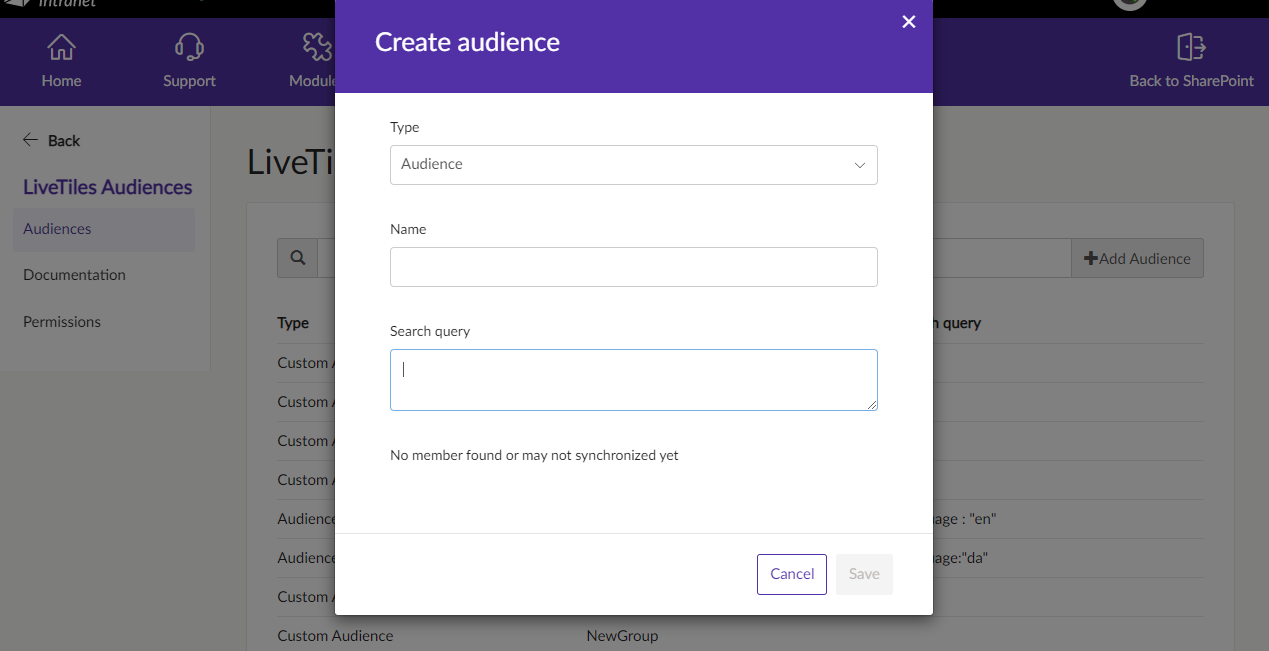The image size is (1269, 651).
Task: Select the NewGroup audience name cell
Action: point(622,636)
